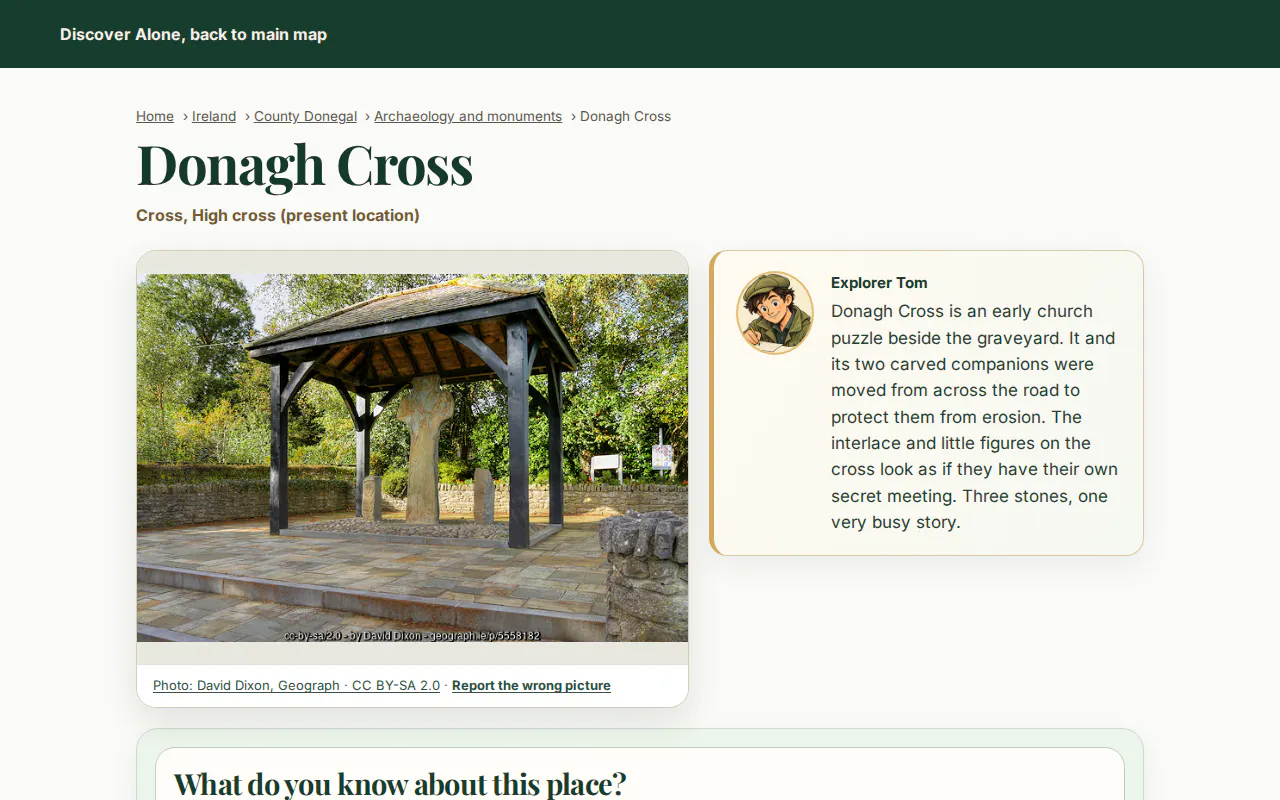
Task: Go to the Ireland breadcrumb
Action: click(x=214, y=116)
